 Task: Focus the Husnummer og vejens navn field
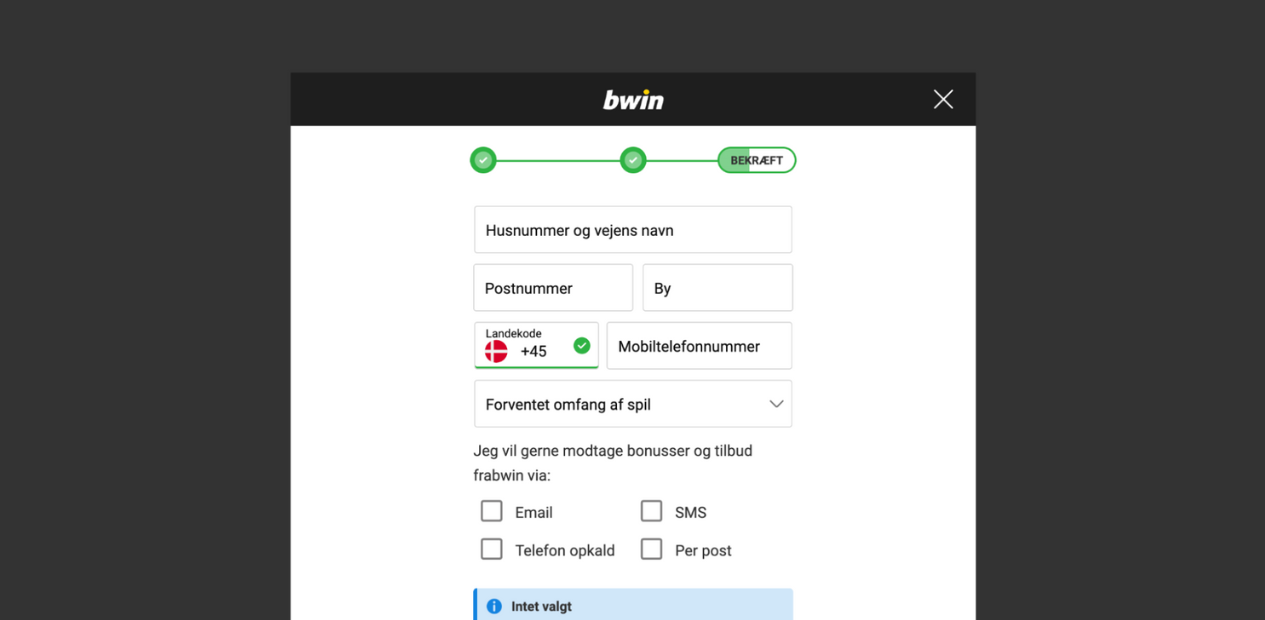(x=633, y=230)
